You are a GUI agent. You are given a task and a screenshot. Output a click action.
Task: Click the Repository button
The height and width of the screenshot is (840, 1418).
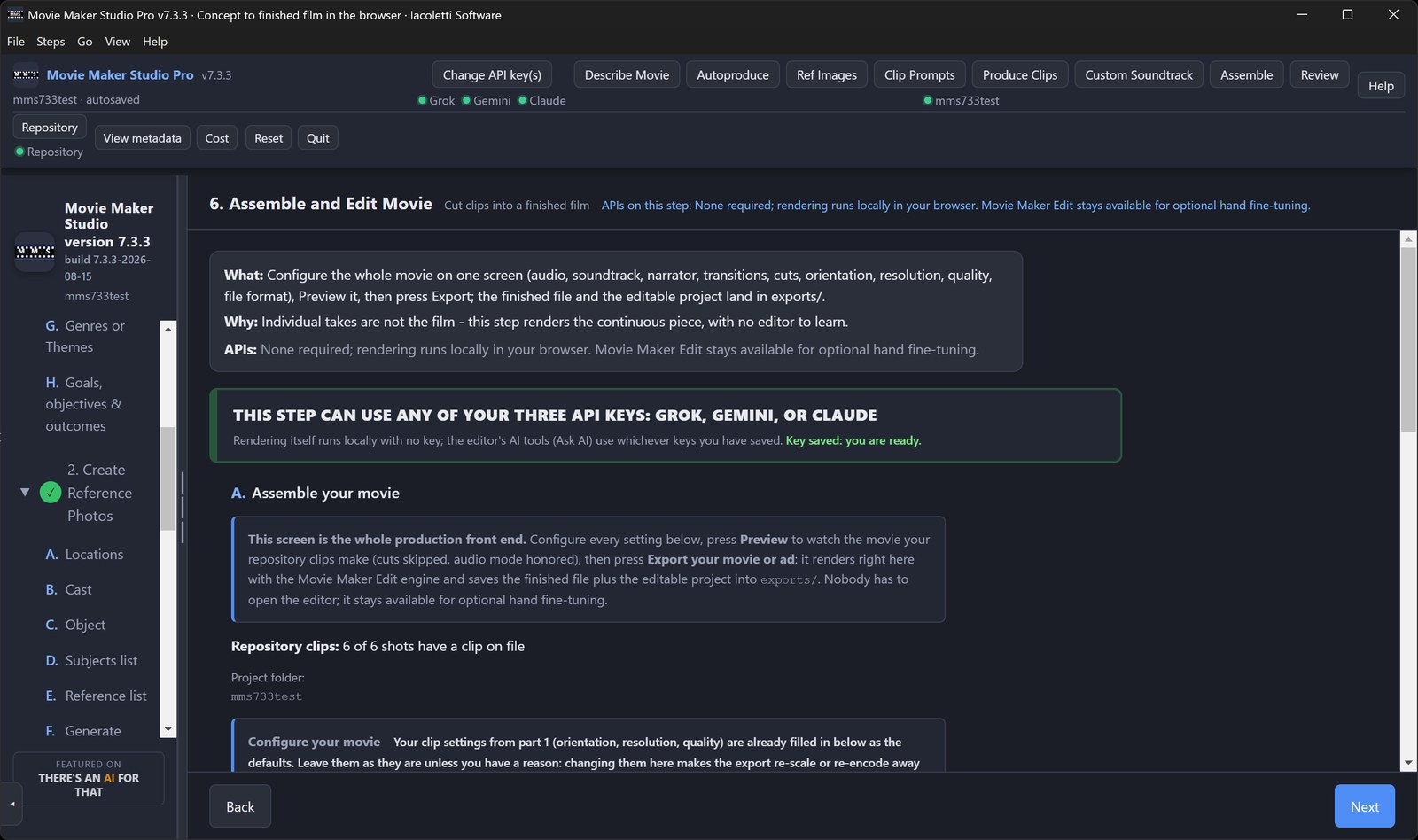point(50,127)
